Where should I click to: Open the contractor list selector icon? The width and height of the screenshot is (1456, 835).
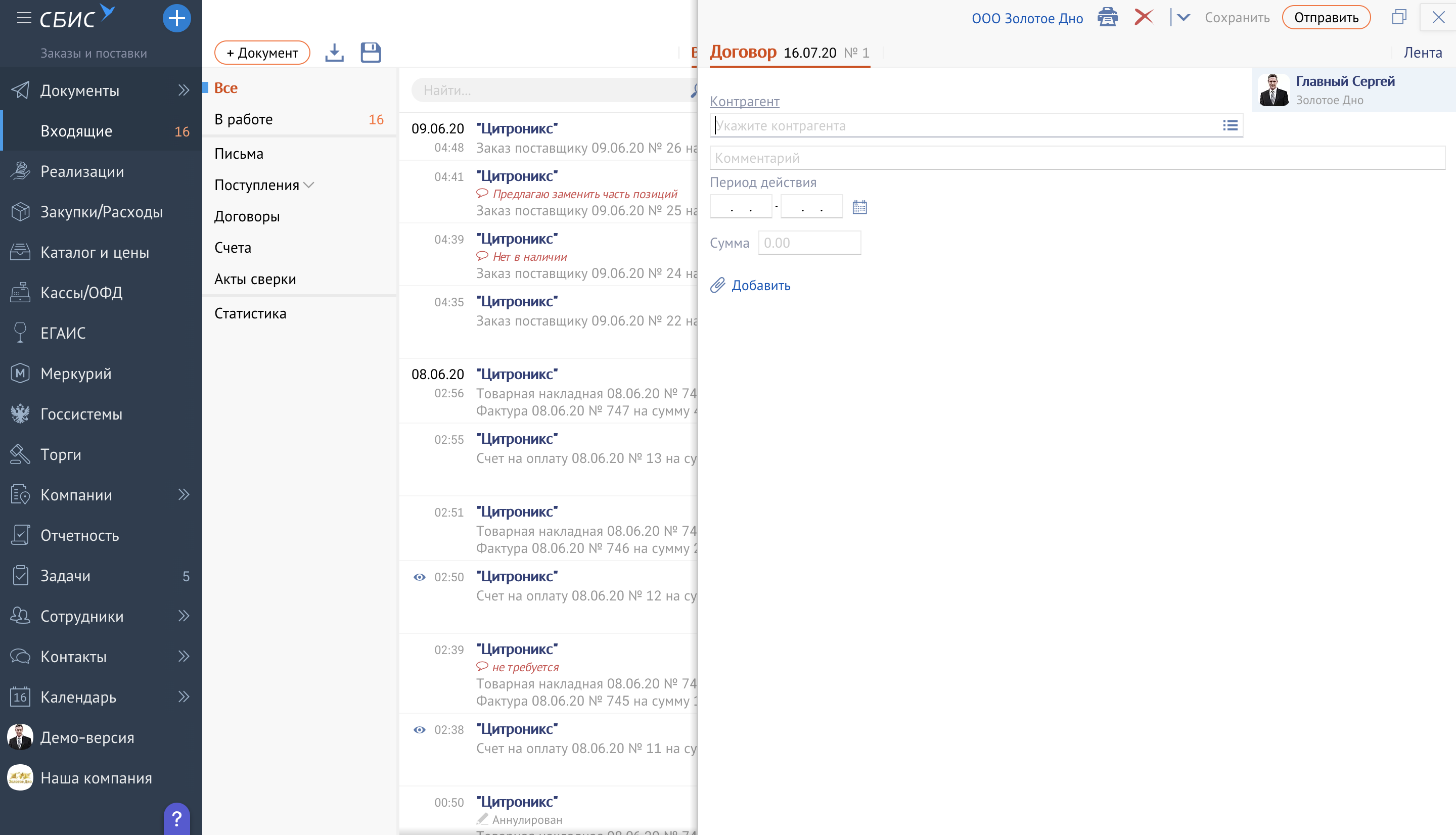[1230, 125]
